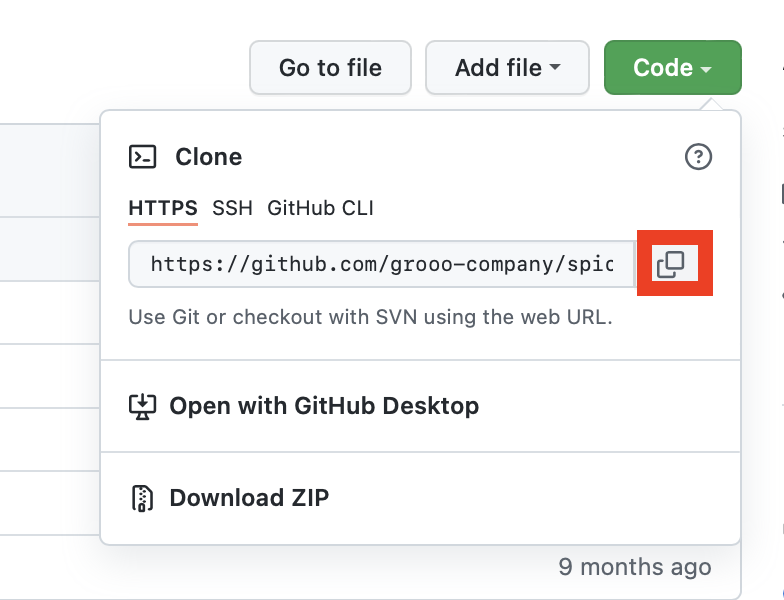Click the caret arrow on Code button

click(706, 69)
